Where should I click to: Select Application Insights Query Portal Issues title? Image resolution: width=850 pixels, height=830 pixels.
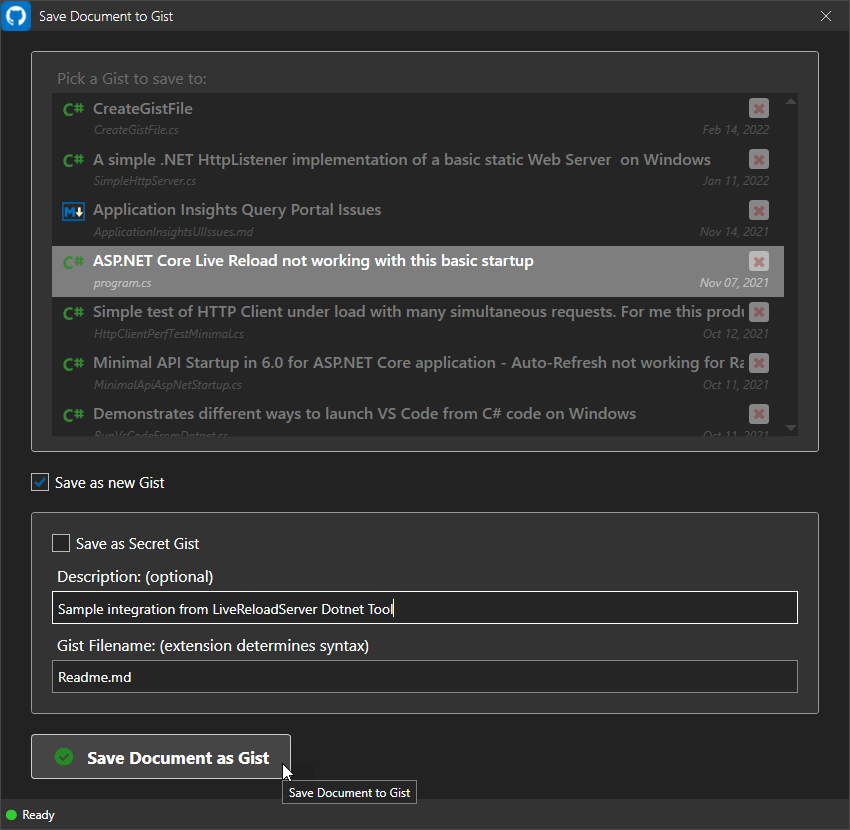point(237,210)
